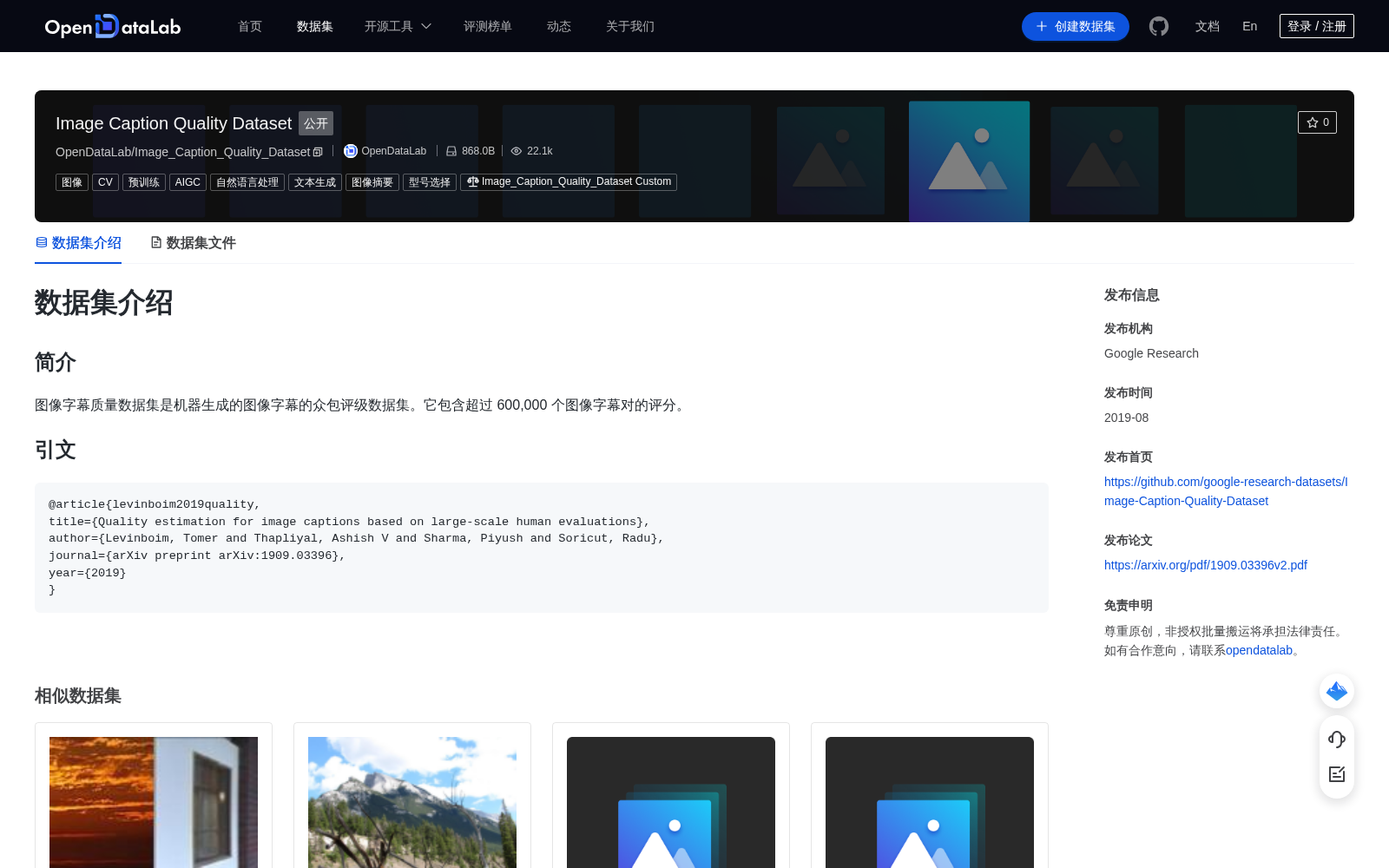Click the OpenDataLab logo
Screen dimensions: 1389x868
point(113,26)
